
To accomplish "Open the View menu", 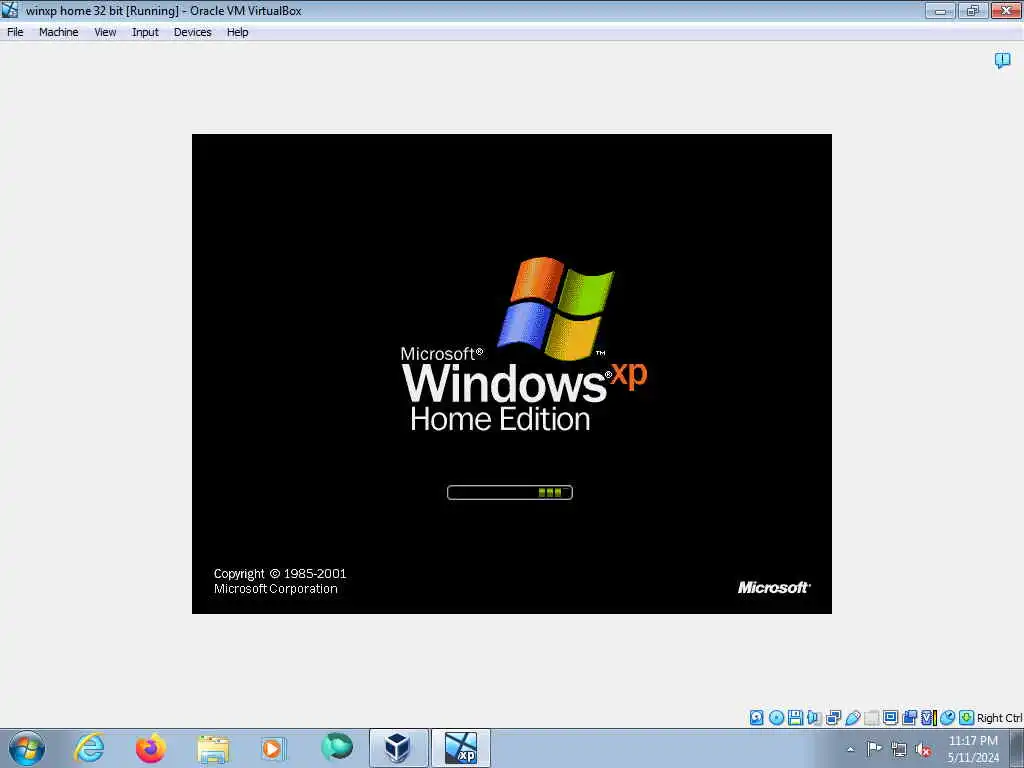I will click(x=104, y=32).
